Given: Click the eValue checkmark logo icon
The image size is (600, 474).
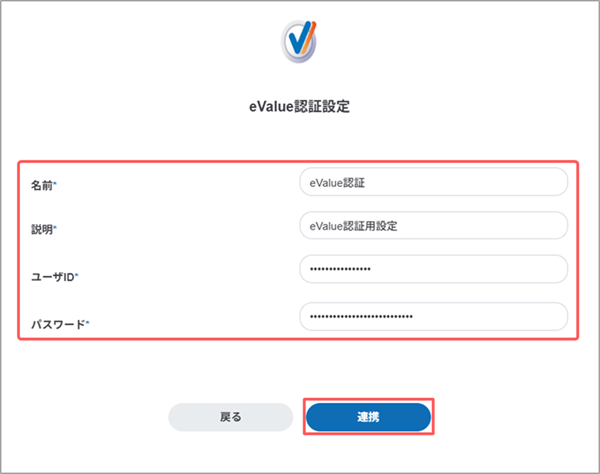Looking at the screenshot, I should [299, 42].
